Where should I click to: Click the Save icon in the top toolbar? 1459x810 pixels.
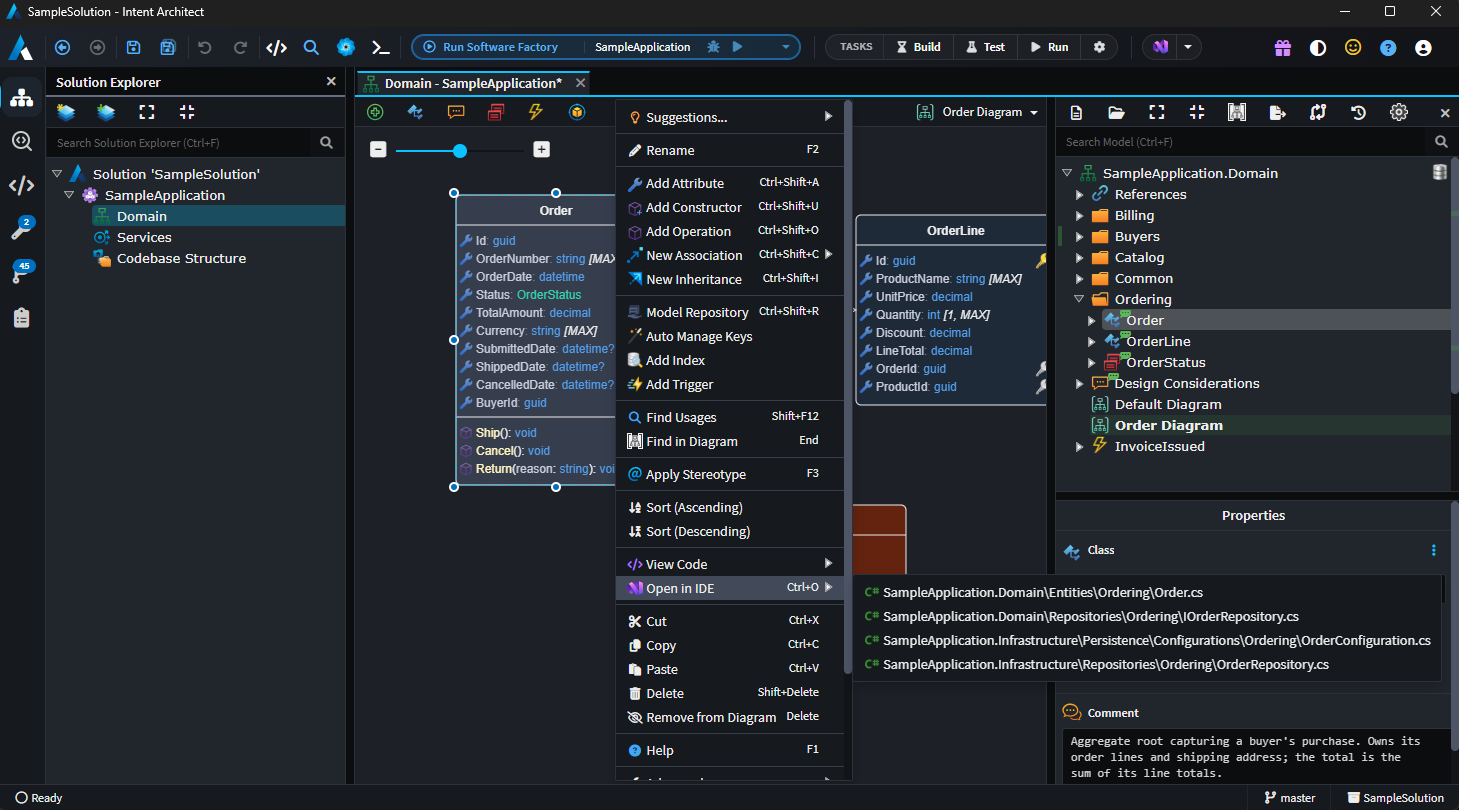(x=133, y=47)
